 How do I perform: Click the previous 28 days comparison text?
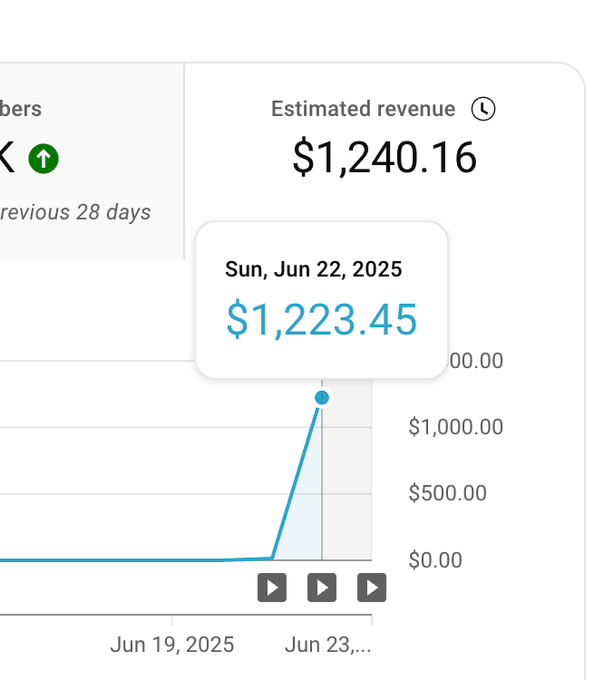[75, 212]
